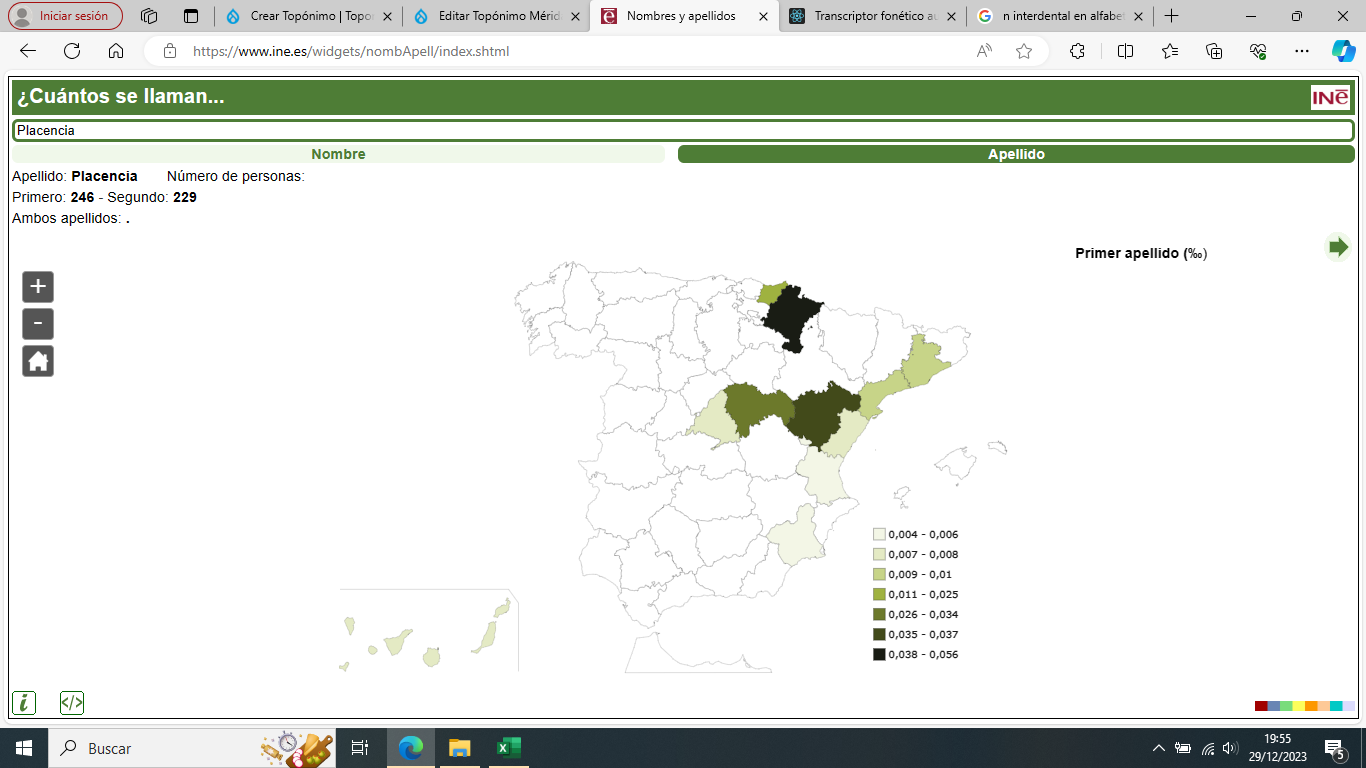
Task: Zoom out of the map
Action: (38, 324)
